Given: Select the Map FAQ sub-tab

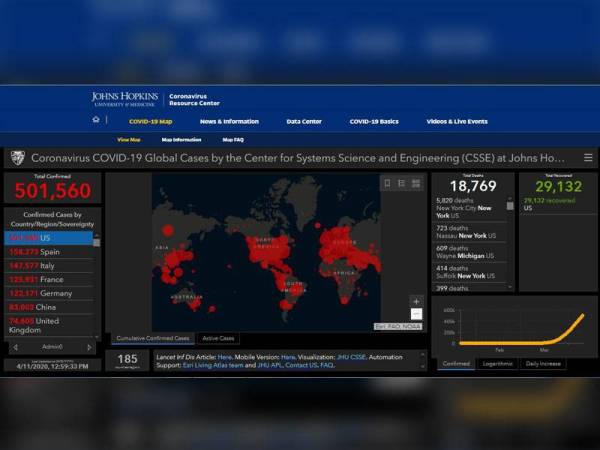Looking at the screenshot, I should [x=233, y=140].
